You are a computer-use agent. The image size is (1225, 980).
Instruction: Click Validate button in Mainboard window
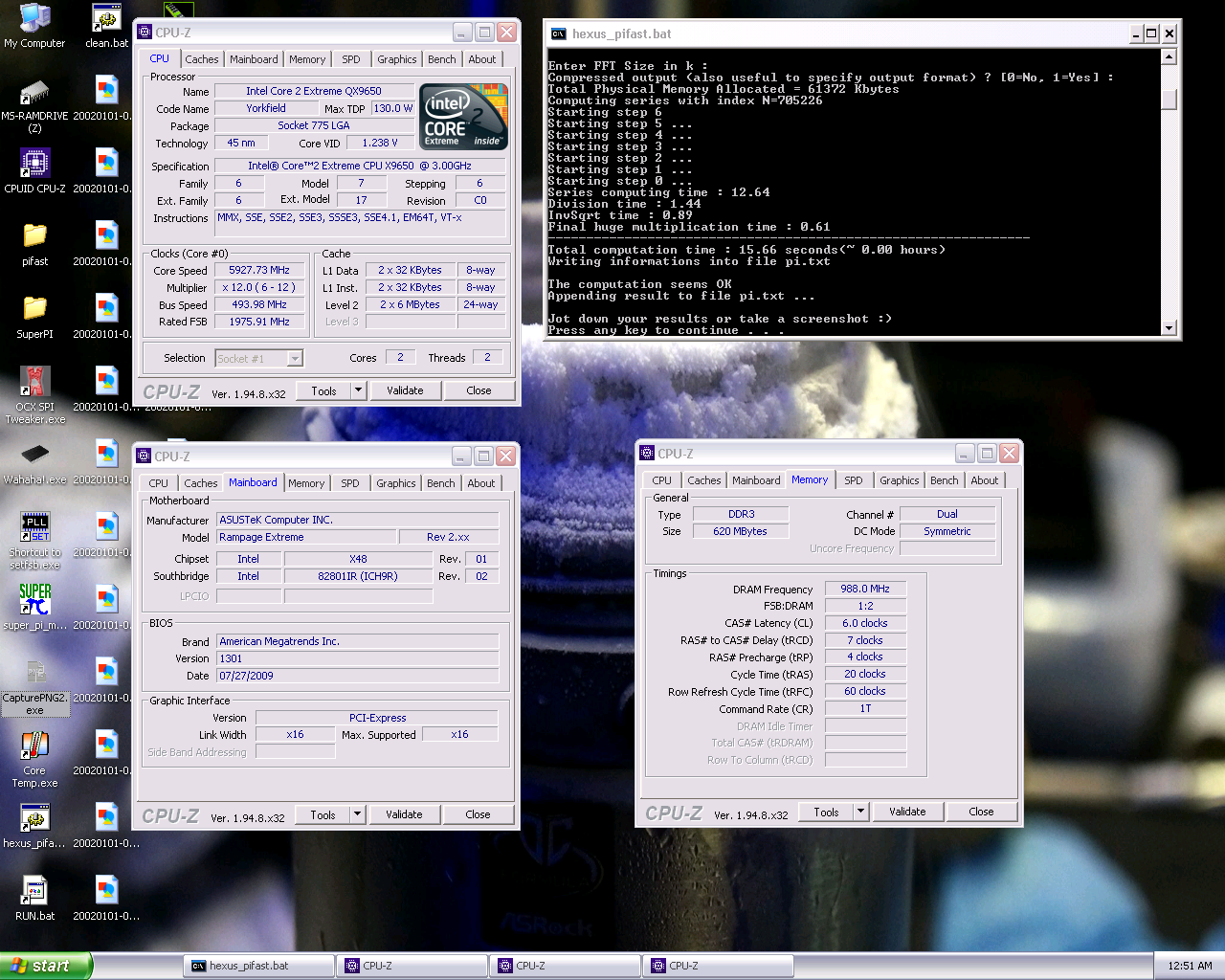pyautogui.click(x=404, y=814)
